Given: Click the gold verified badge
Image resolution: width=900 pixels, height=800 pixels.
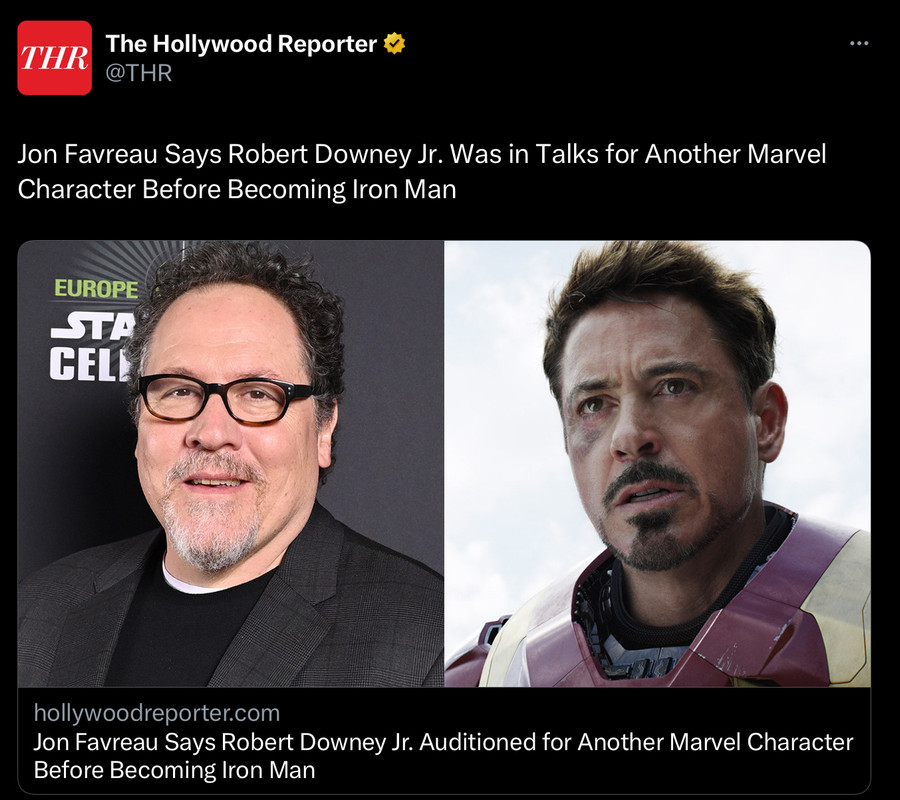Looking at the screenshot, I should [394, 44].
